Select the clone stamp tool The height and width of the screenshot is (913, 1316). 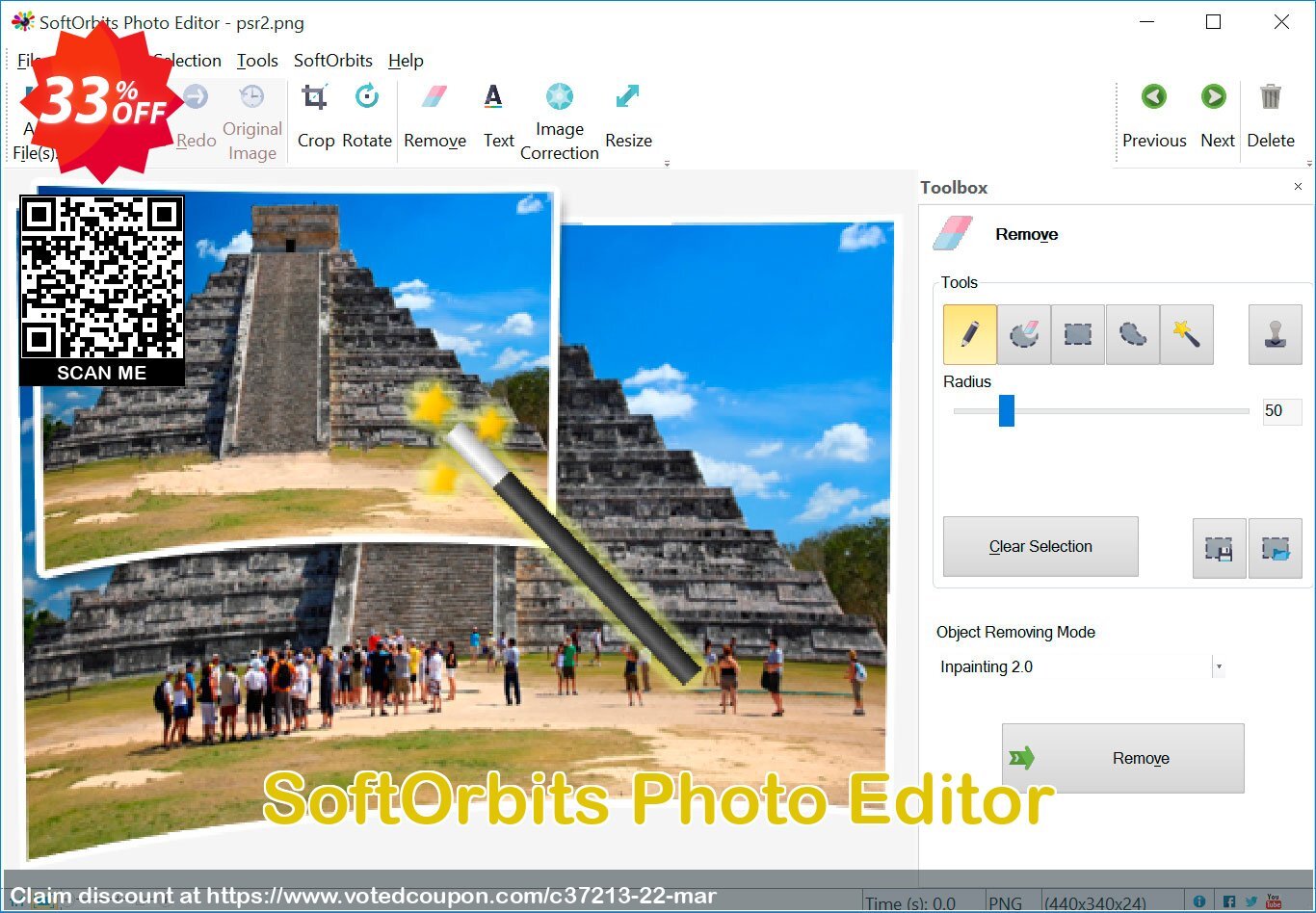(x=1275, y=334)
